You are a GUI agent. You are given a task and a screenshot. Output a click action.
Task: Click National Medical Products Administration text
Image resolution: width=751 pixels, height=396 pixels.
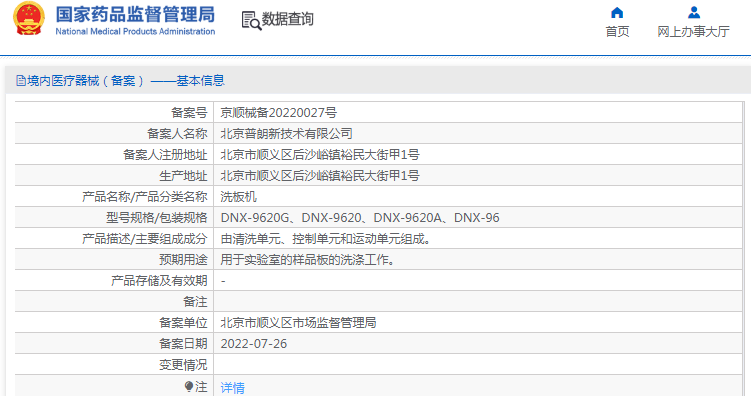pos(135,32)
